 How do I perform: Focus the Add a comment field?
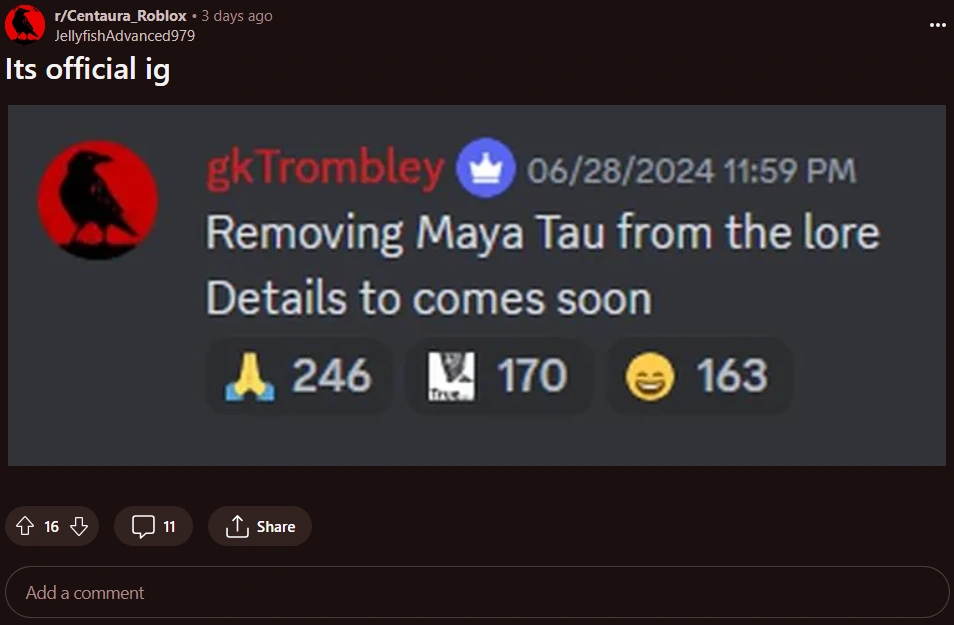tap(477, 592)
